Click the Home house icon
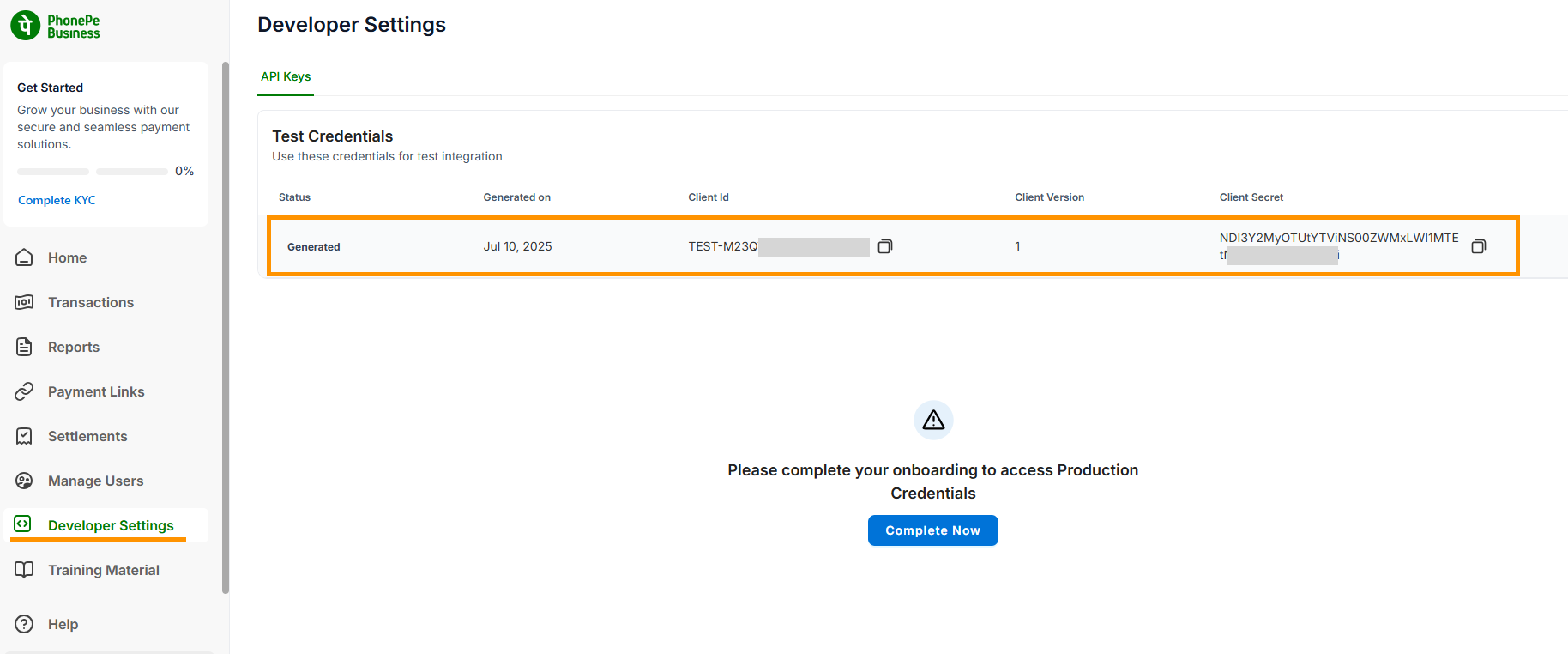 point(24,257)
